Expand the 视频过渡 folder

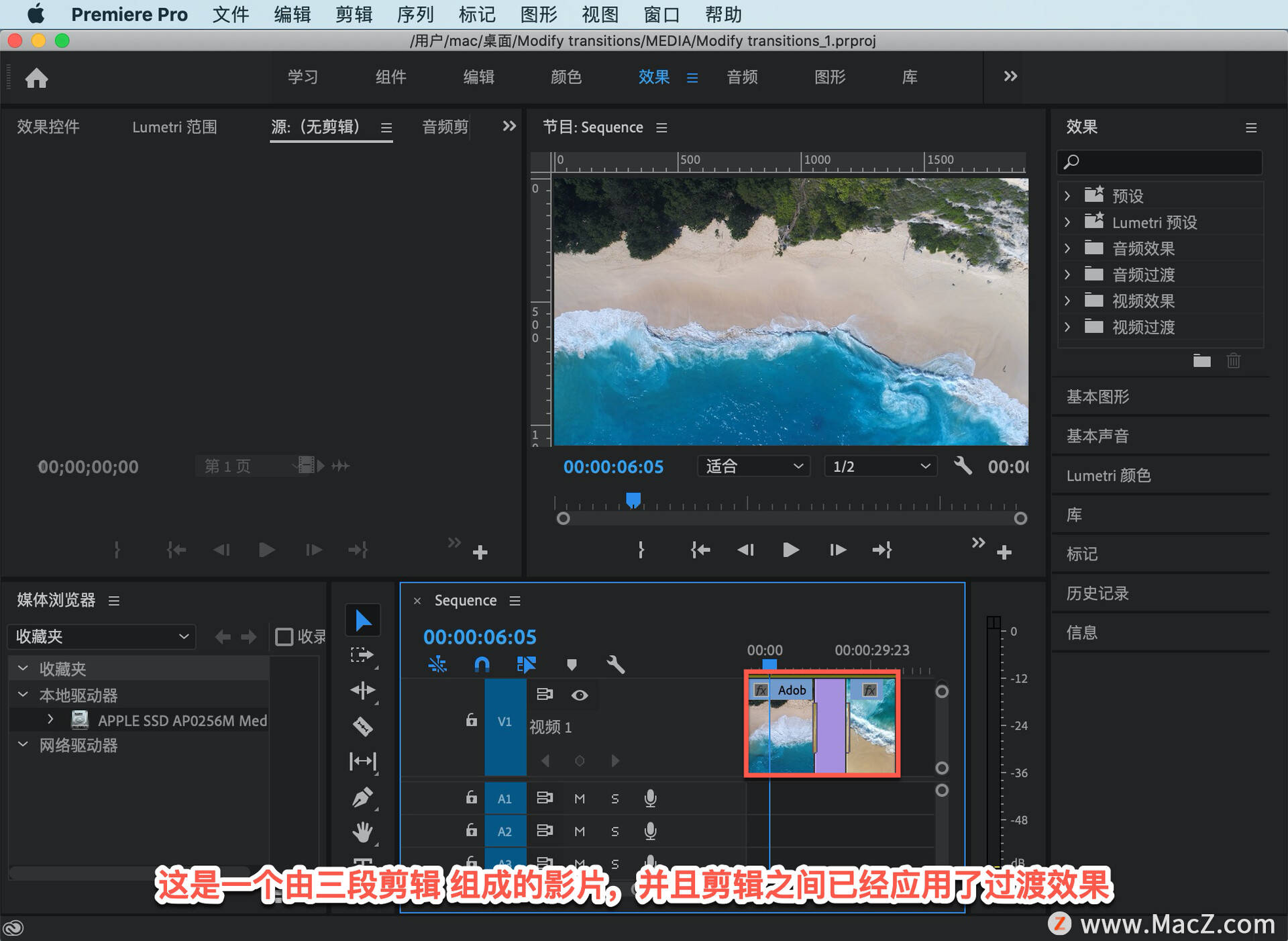[x=1067, y=327]
